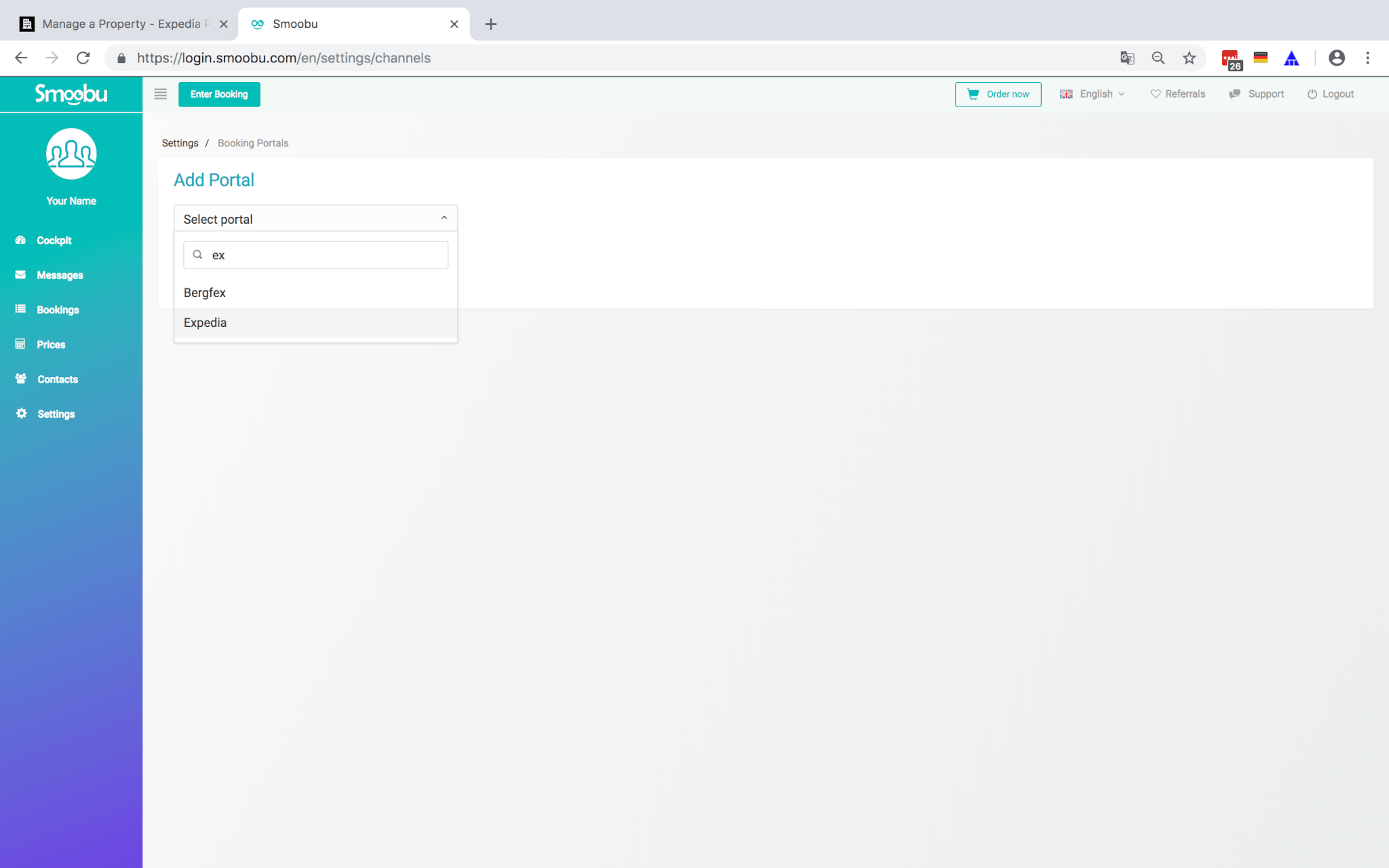Image resolution: width=1389 pixels, height=868 pixels.
Task: Select Bergfex from portal list
Action: pyautogui.click(x=204, y=292)
